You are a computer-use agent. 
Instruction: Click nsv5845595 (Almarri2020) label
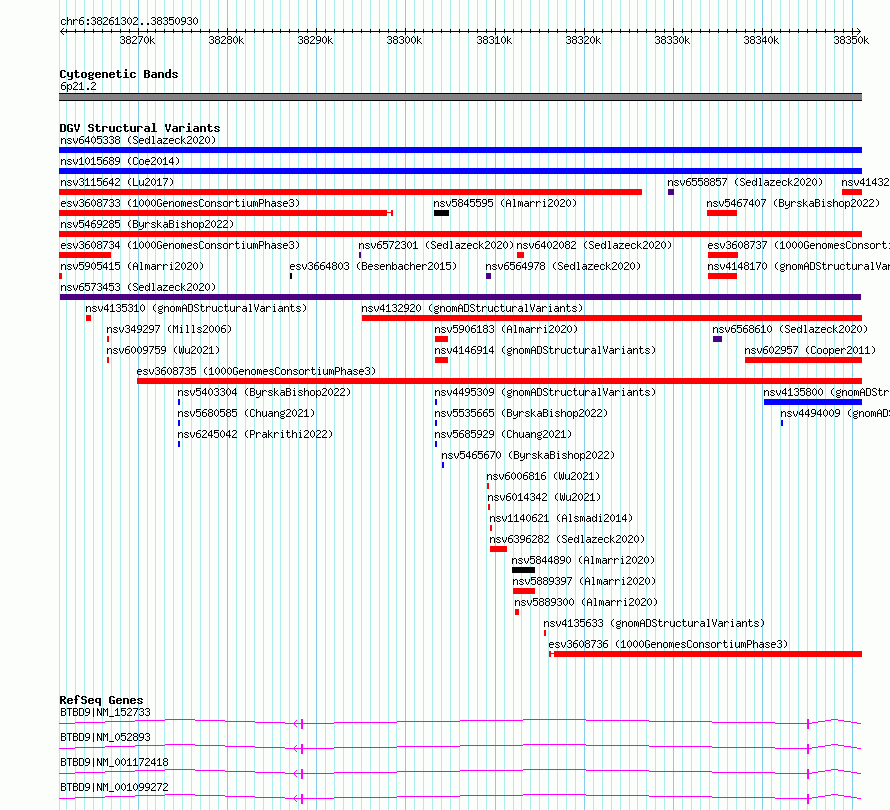click(x=505, y=203)
